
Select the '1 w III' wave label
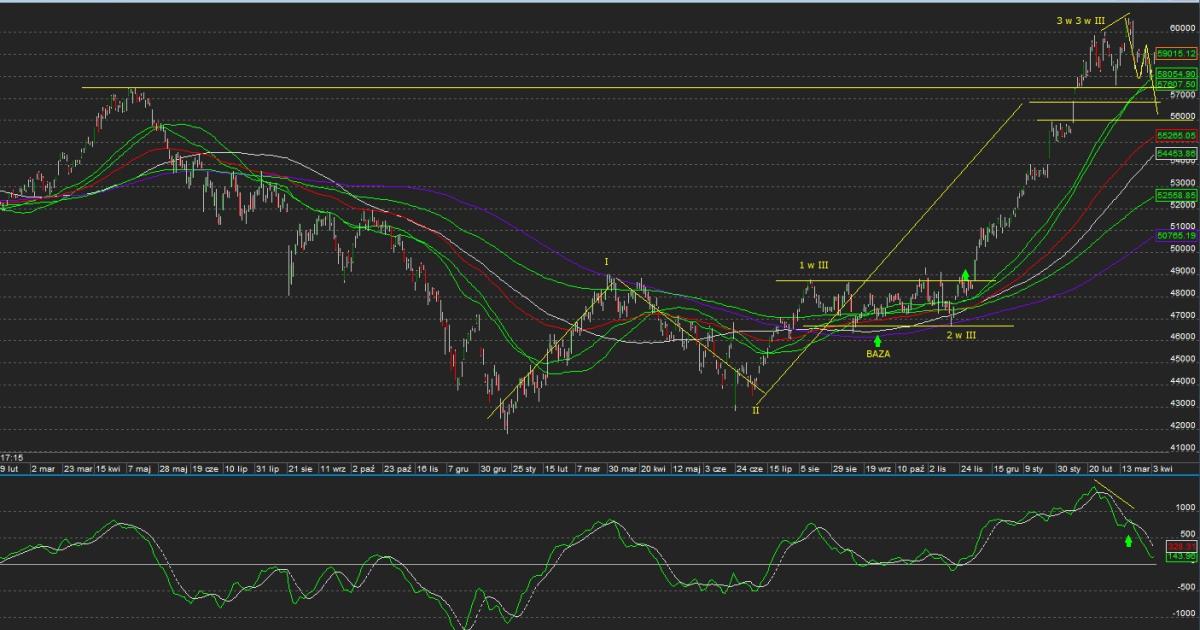click(x=813, y=265)
